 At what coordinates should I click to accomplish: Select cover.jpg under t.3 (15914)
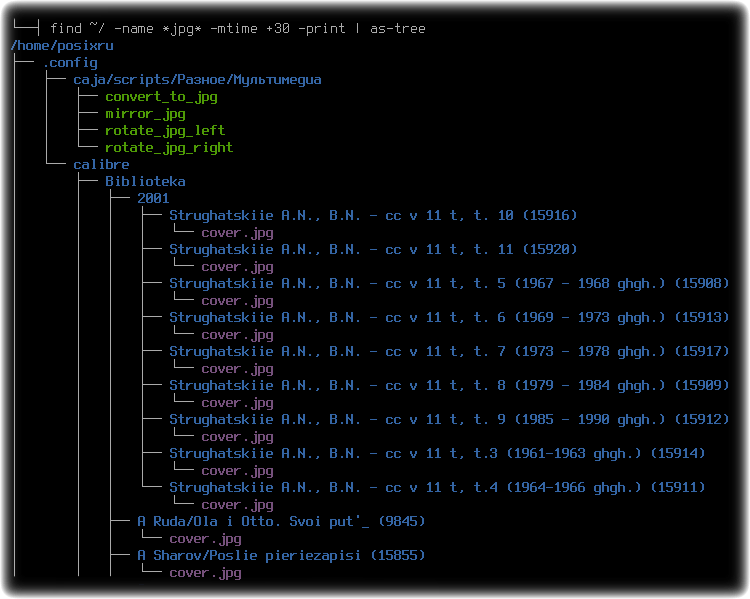pyautogui.click(x=237, y=471)
